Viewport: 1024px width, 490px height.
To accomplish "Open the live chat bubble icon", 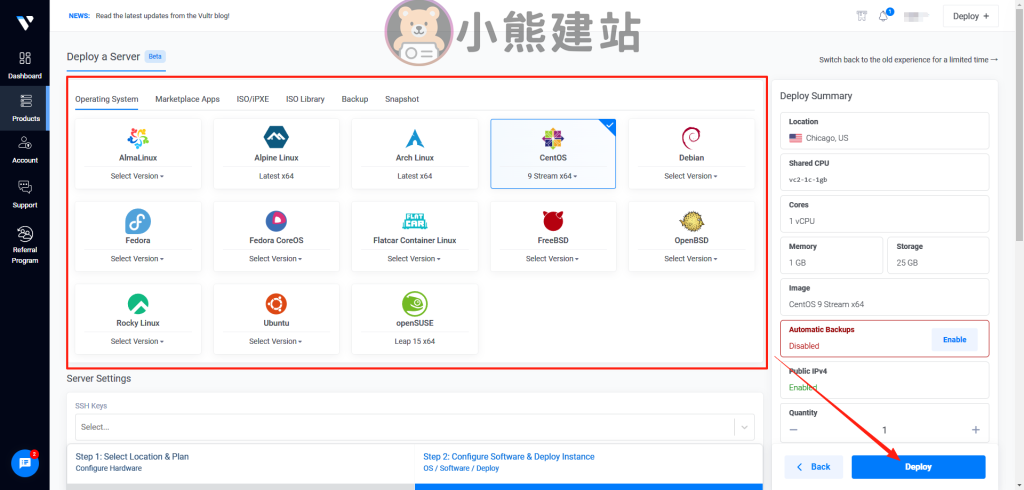I will [25, 463].
